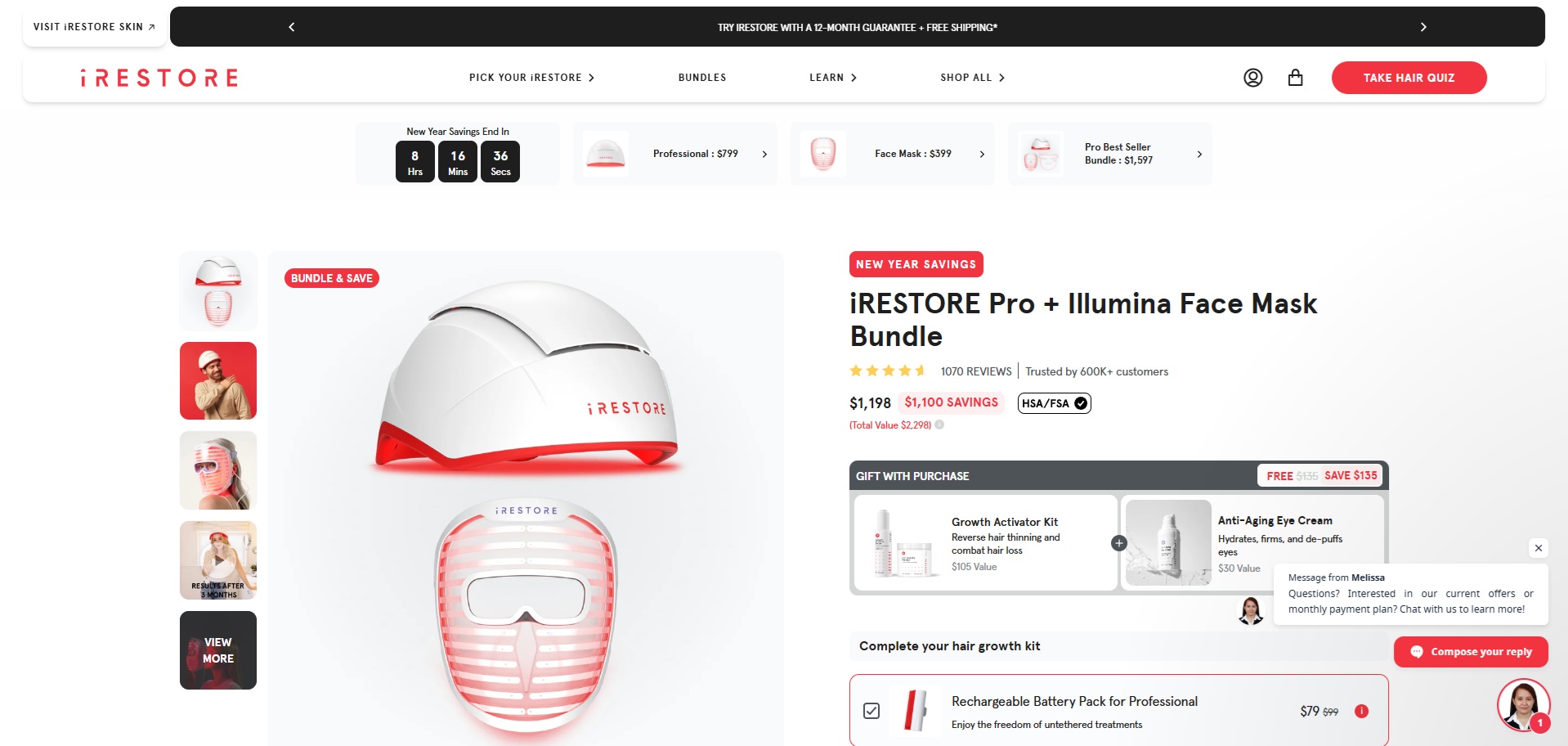Open the Bundles menu item

pyautogui.click(x=702, y=78)
